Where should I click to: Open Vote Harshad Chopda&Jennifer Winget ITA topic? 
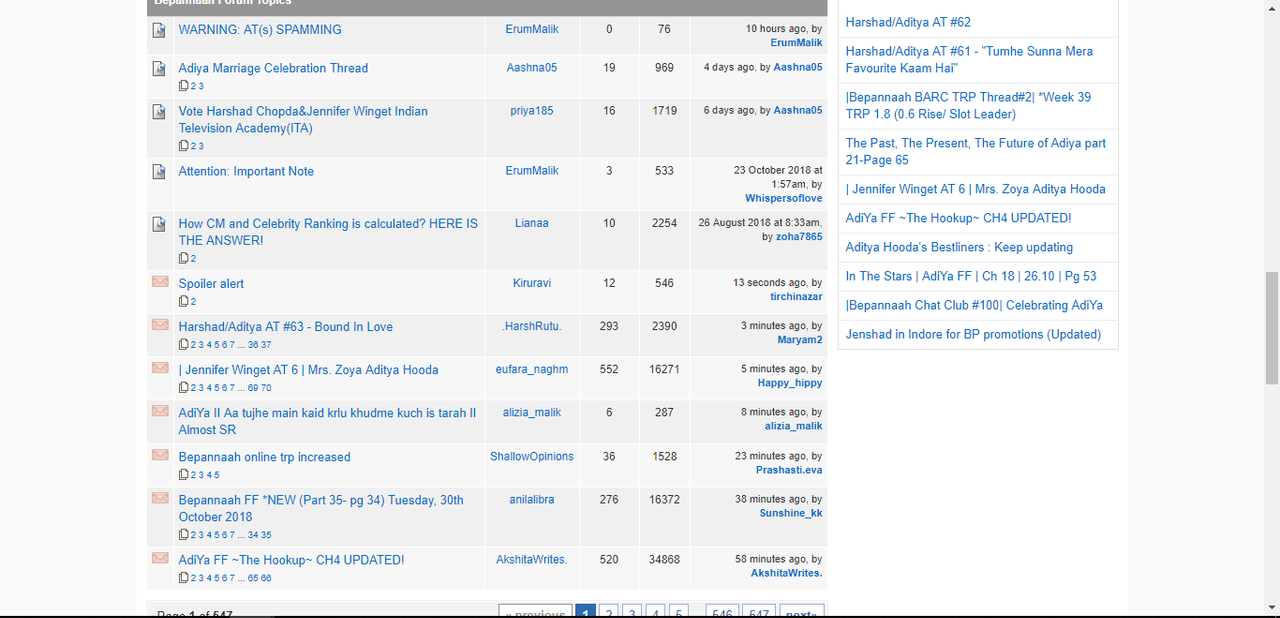303,120
